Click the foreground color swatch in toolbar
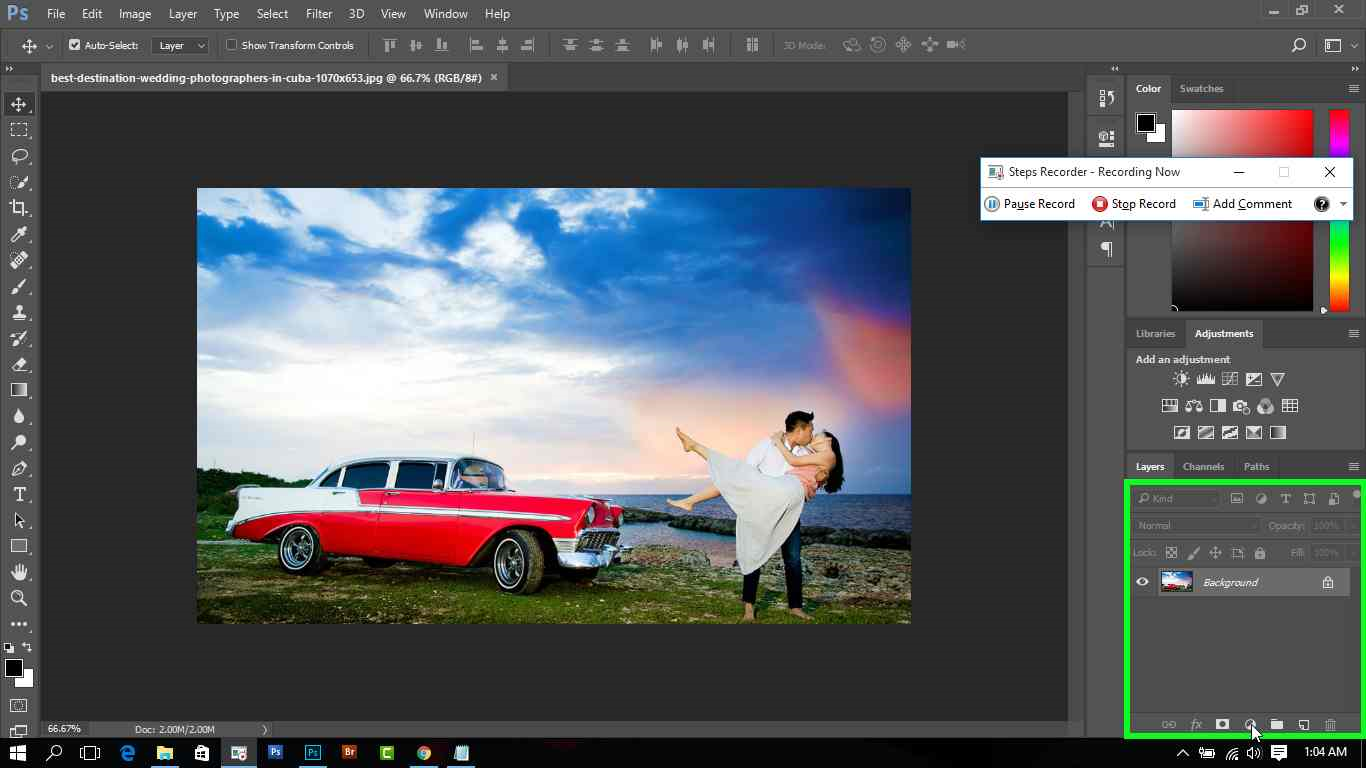Screen dimensions: 1366x768 click(x=13, y=668)
